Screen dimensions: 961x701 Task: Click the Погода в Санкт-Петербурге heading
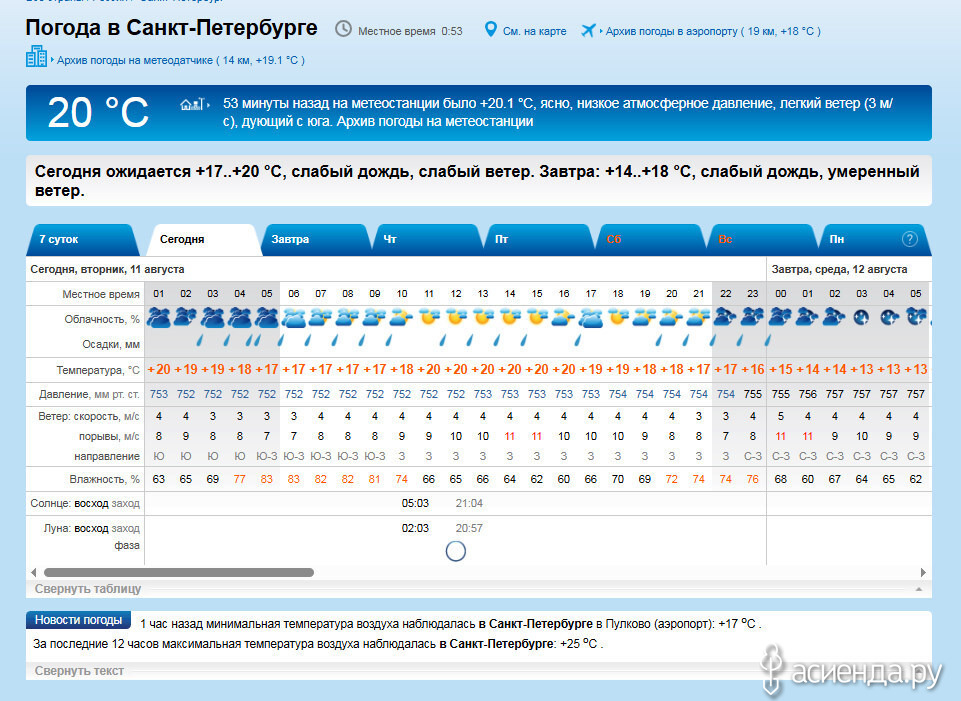(x=172, y=28)
